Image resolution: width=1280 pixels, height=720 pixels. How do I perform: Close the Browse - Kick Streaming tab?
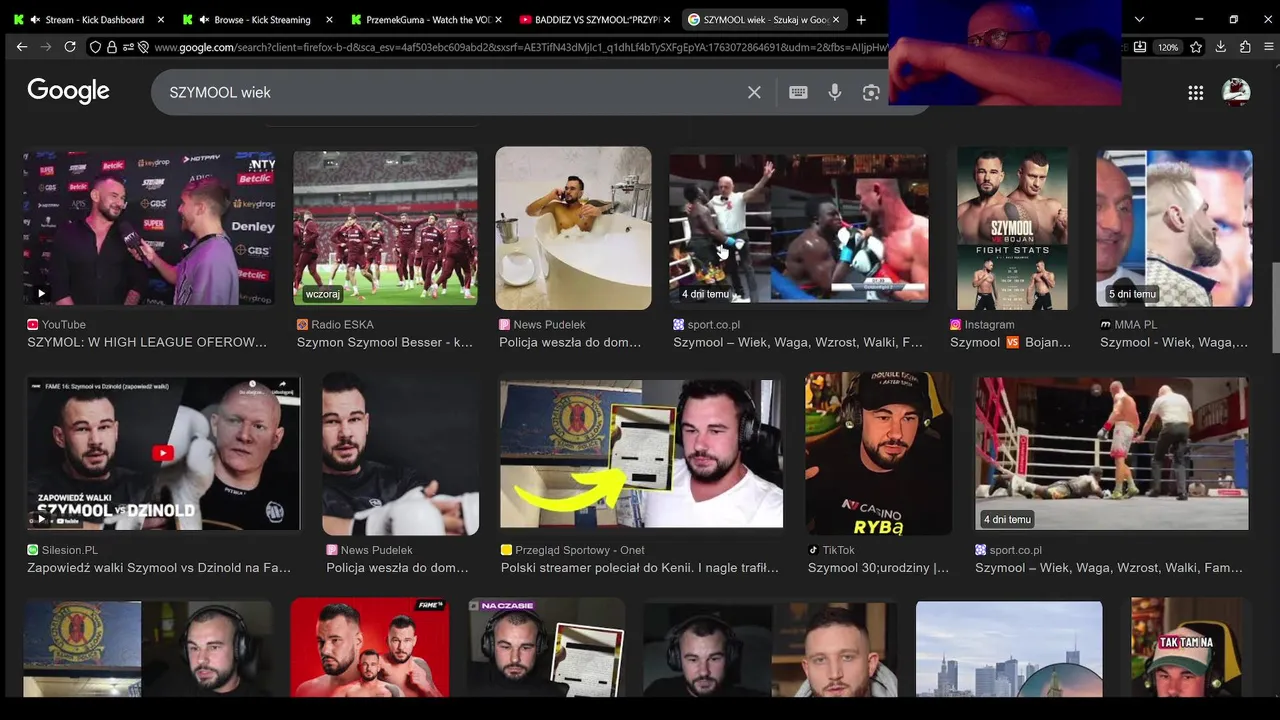point(329,19)
